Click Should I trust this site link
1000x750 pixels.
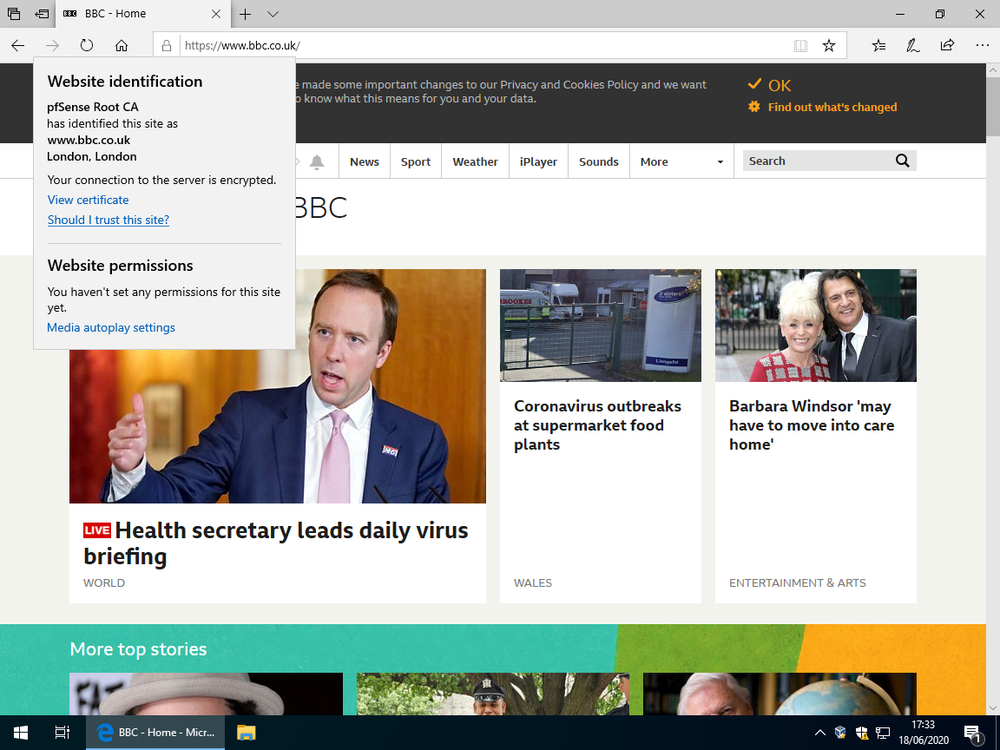point(108,220)
